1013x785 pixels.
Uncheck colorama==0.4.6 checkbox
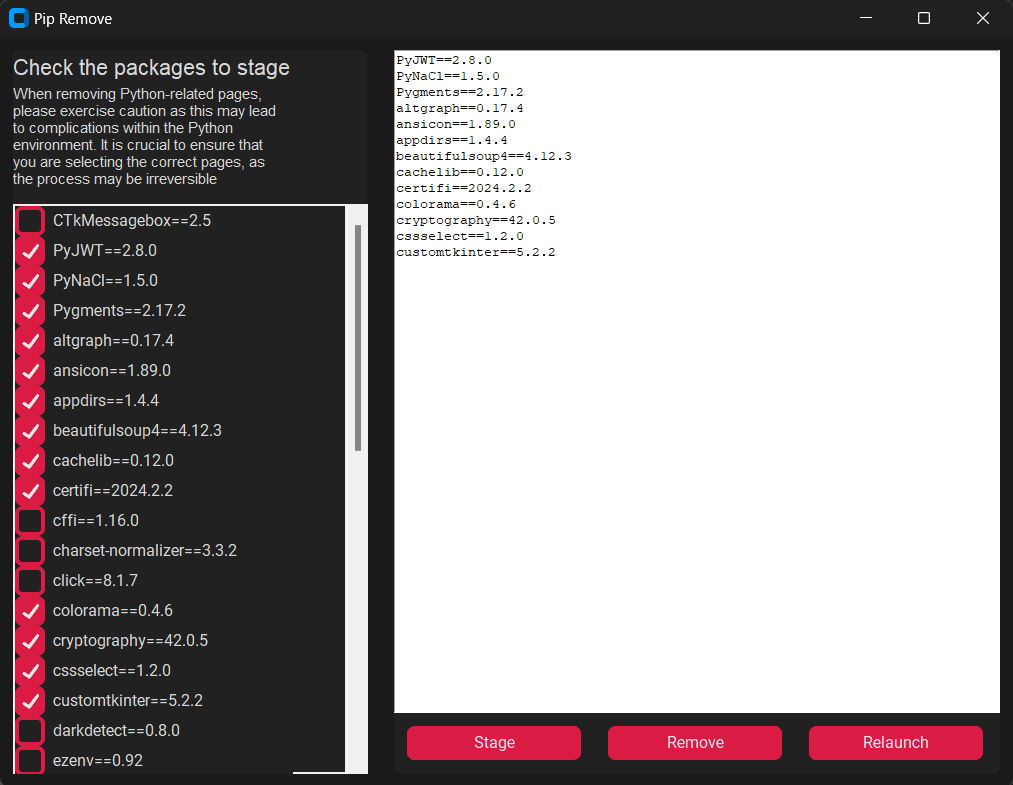(30, 611)
